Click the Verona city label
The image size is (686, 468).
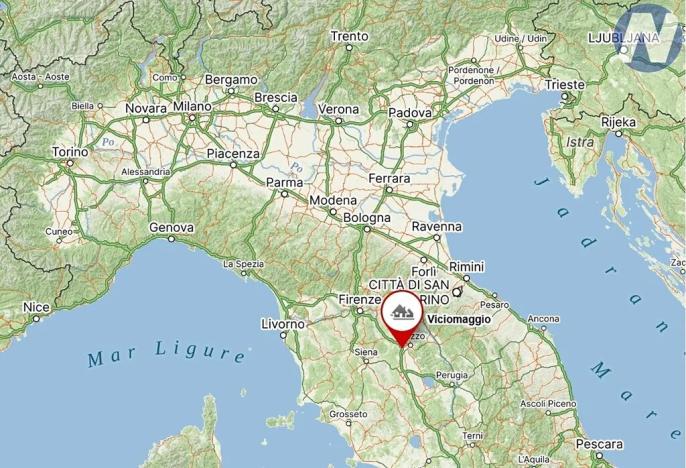point(338,109)
